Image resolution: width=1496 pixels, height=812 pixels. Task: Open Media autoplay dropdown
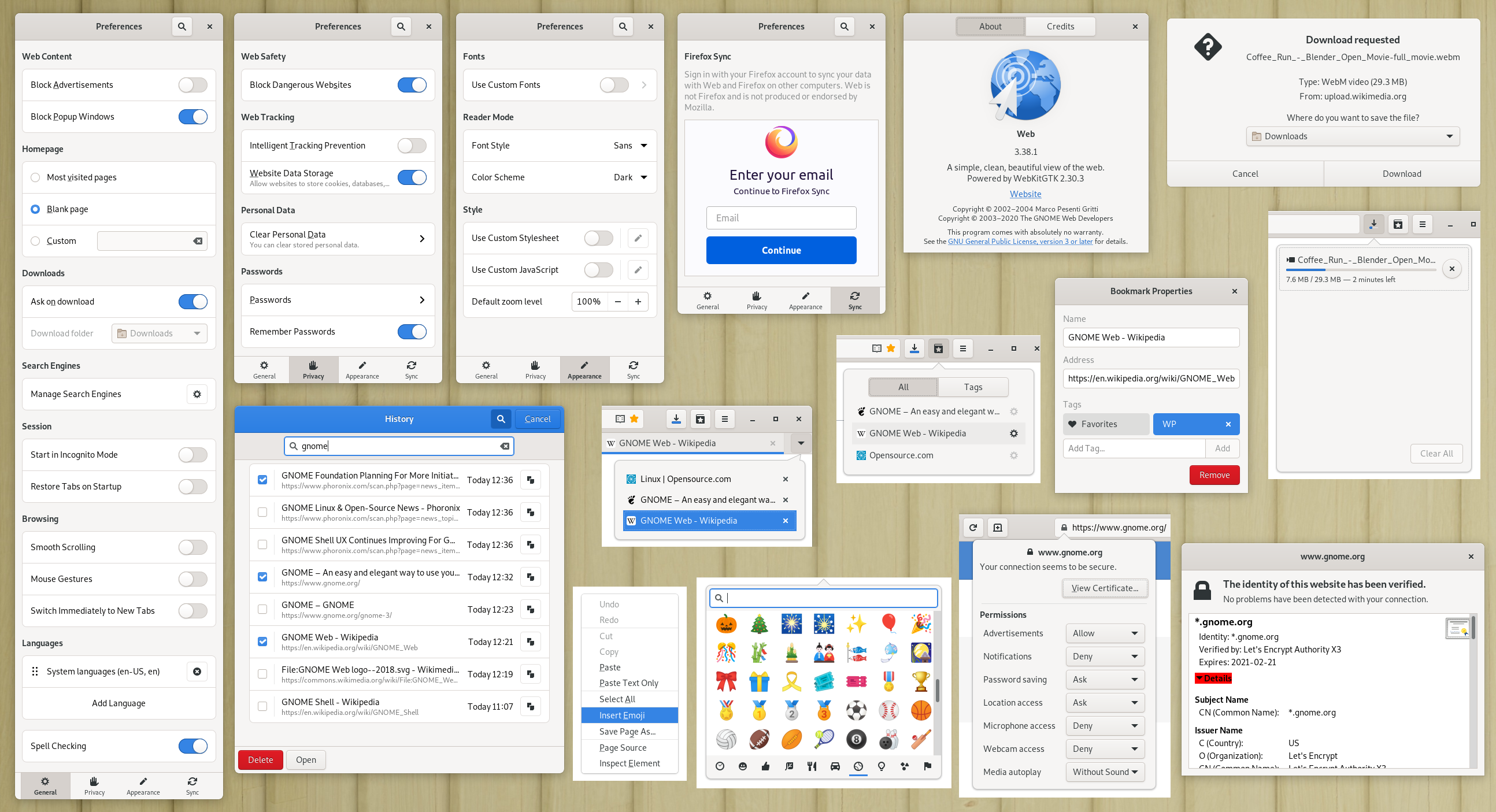point(1105,772)
